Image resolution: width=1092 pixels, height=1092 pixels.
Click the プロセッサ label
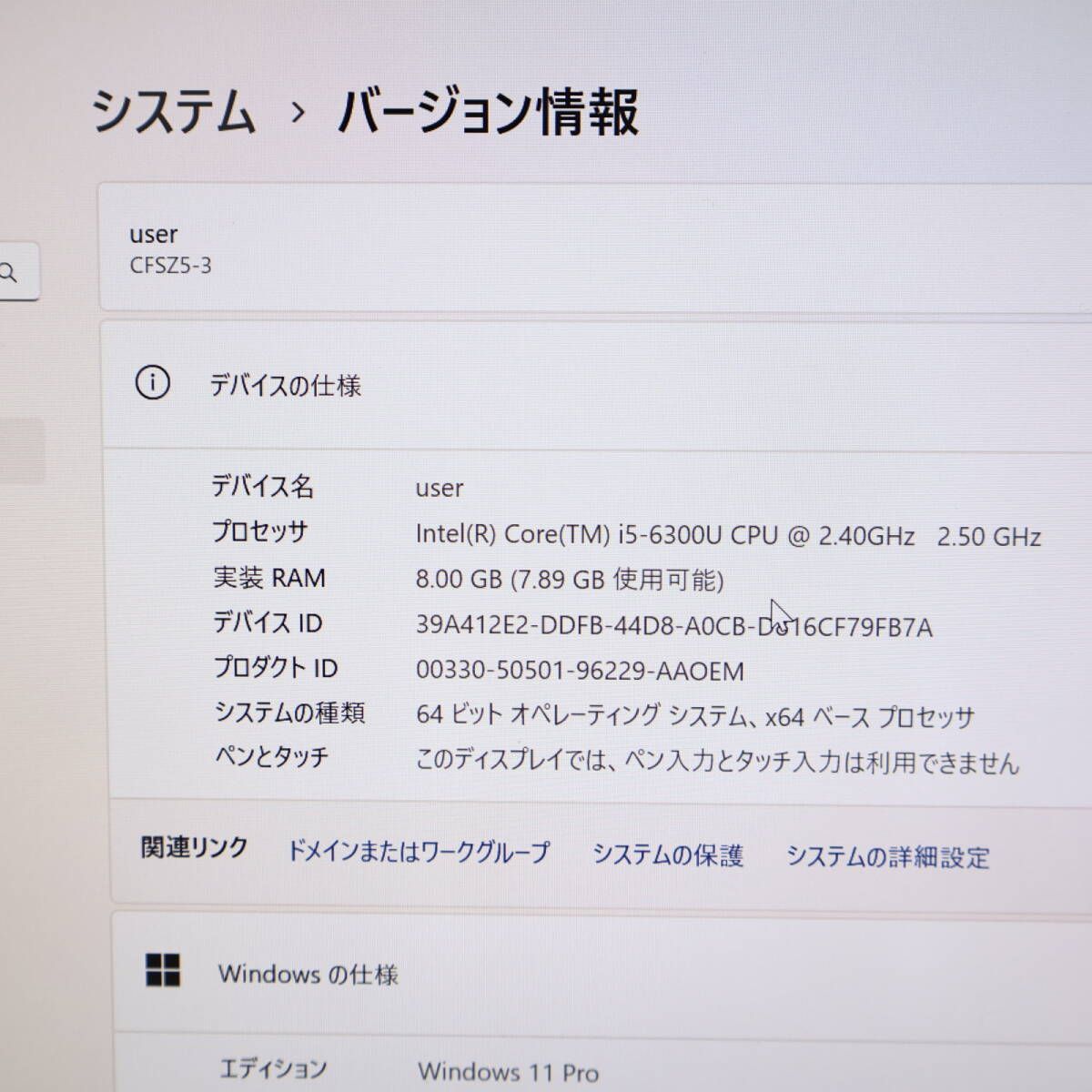260,531
